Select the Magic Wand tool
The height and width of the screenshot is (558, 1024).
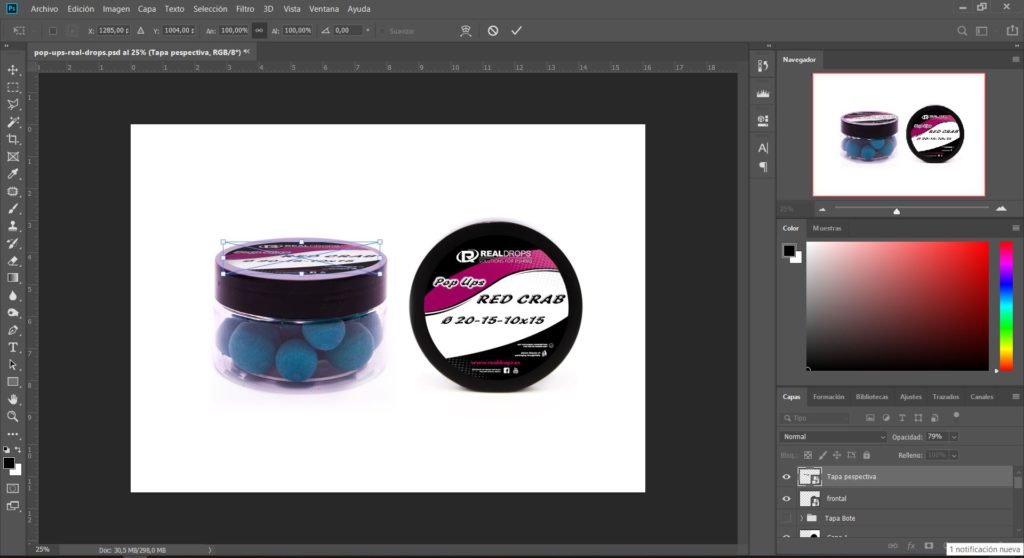tap(12, 122)
